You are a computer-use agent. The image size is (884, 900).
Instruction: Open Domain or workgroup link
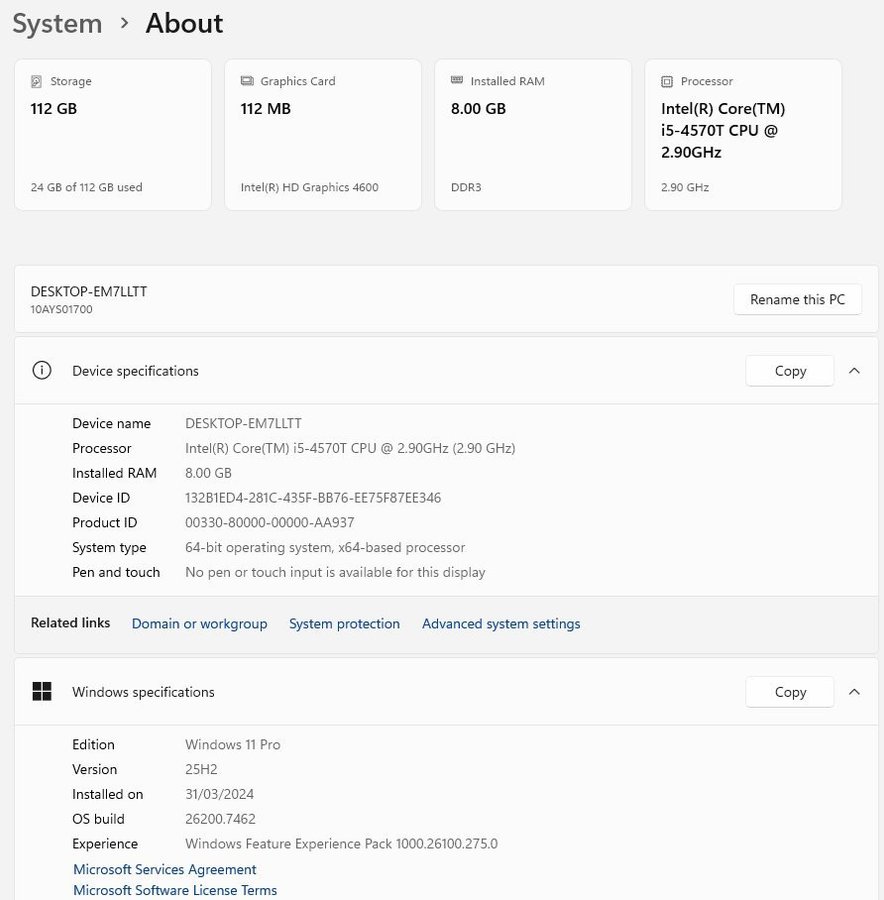(199, 624)
